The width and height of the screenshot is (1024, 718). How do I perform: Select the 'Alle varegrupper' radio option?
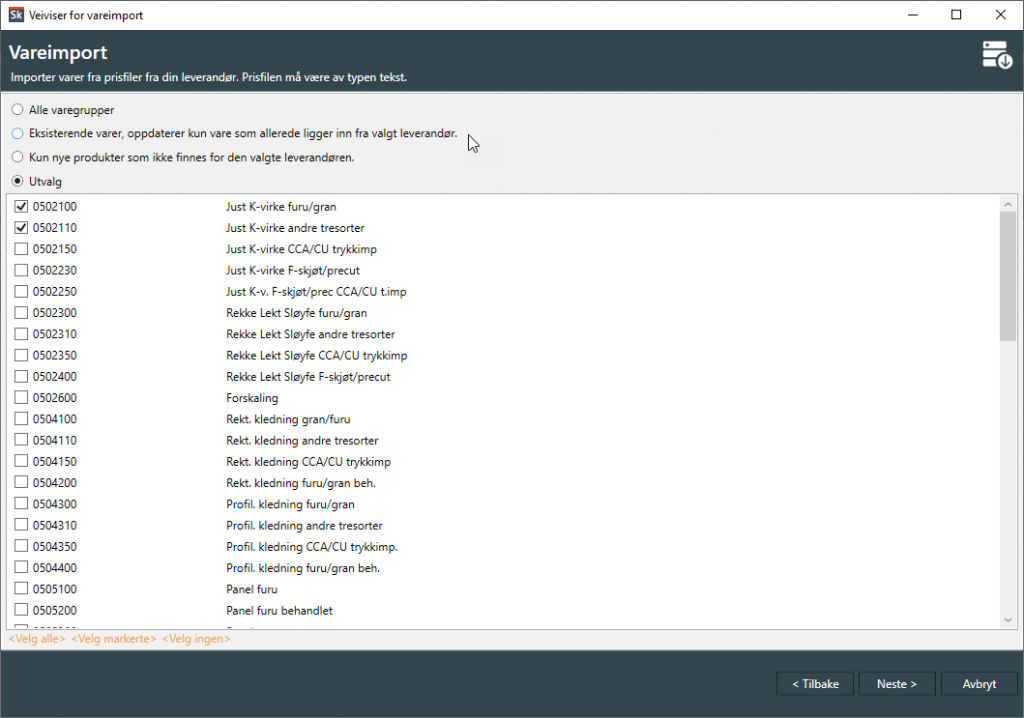click(17, 110)
